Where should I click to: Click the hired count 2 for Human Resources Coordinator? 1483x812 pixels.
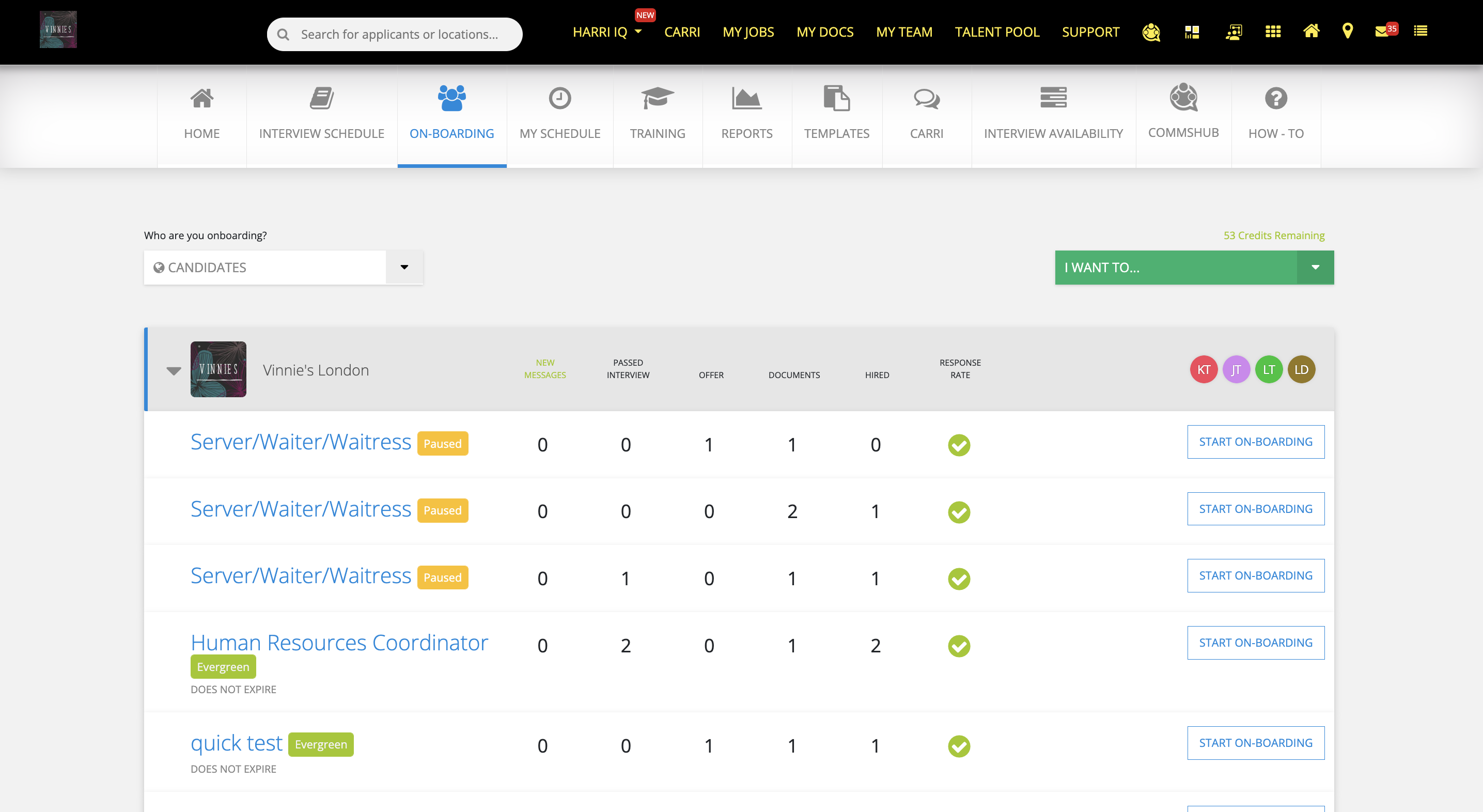(x=875, y=646)
